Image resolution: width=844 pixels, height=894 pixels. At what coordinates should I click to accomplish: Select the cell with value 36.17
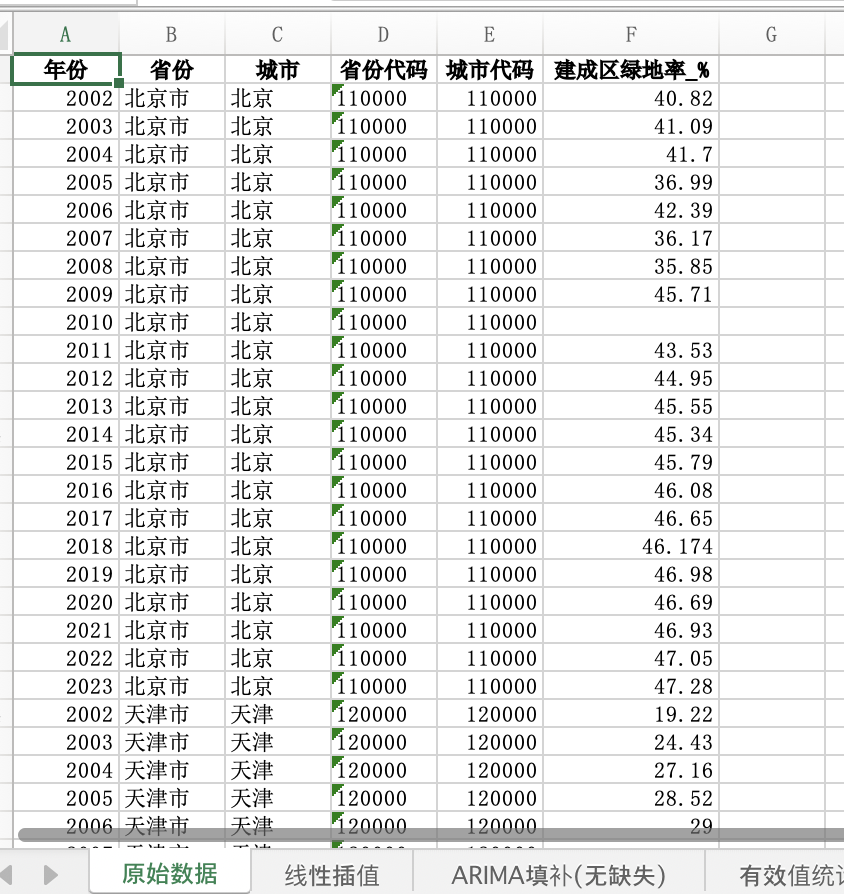(x=631, y=238)
